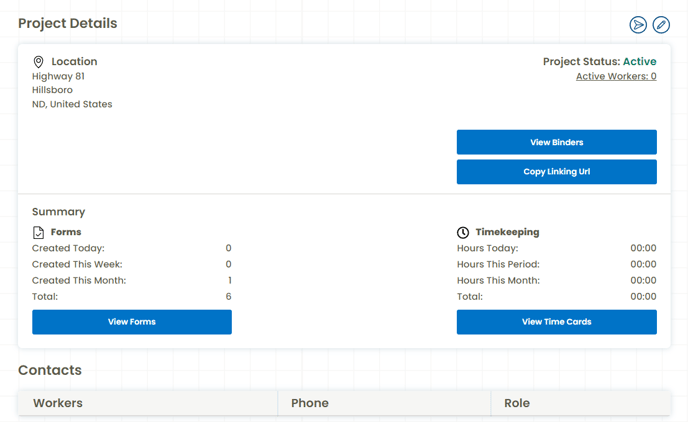This screenshot has height=422, width=688.
Task: Open View Forms
Action: pyautogui.click(x=132, y=322)
